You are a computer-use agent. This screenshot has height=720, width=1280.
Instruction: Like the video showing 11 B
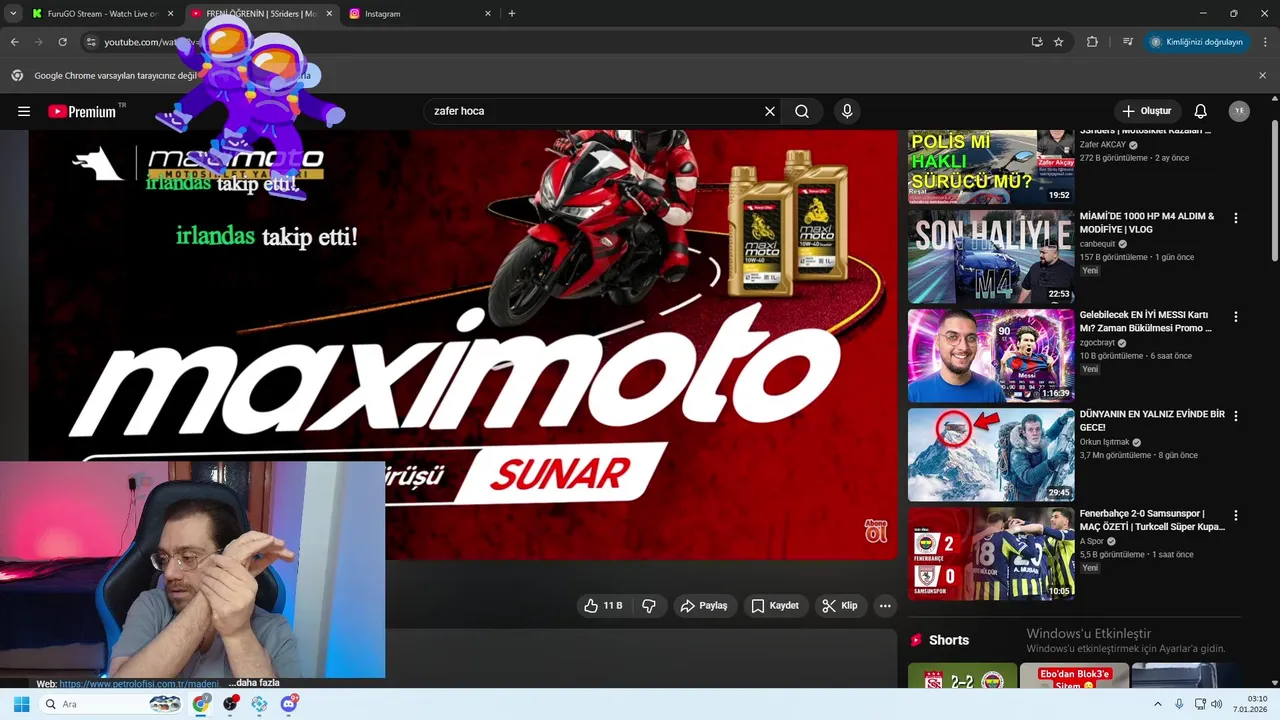pyautogui.click(x=604, y=605)
